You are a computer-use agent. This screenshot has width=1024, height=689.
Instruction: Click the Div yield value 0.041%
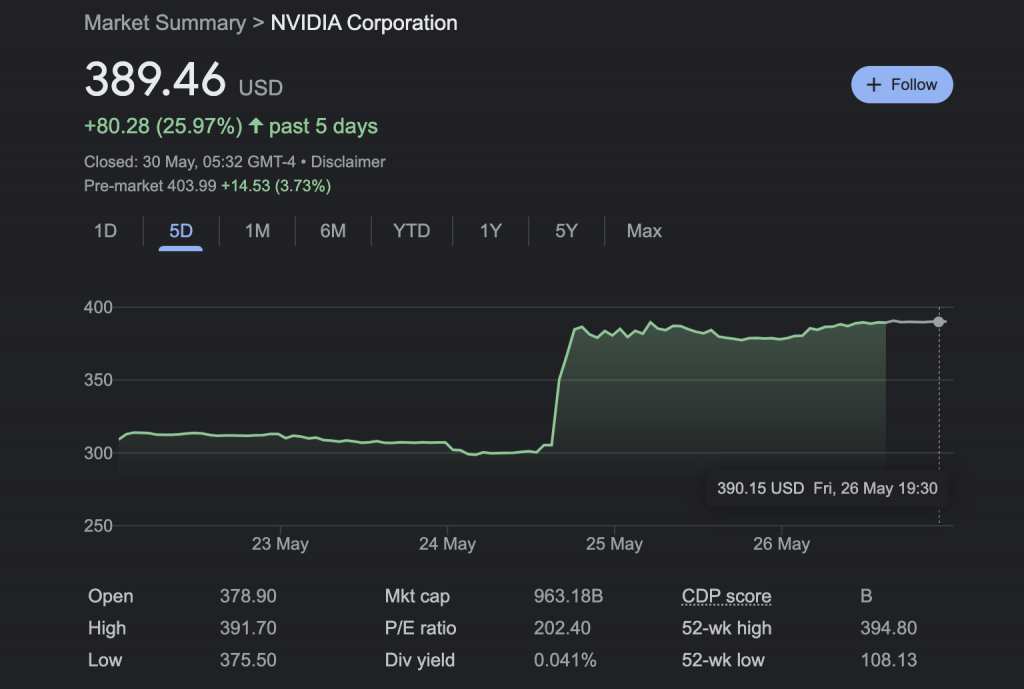click(565, 660)
